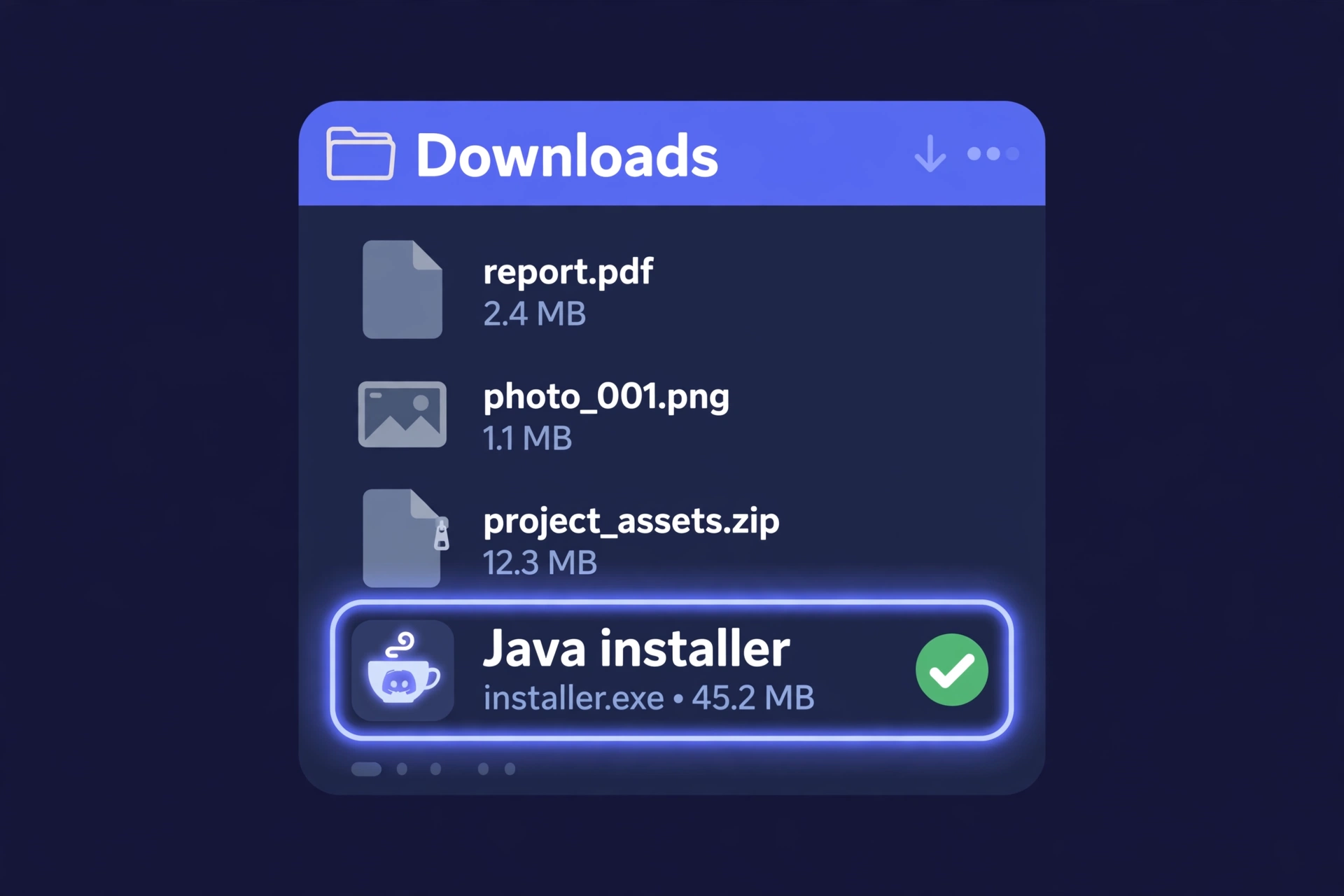Viewport: 1344px width, 896px height.
Task: Click the report.pdf document icon
Action: (x=402, y=289)
